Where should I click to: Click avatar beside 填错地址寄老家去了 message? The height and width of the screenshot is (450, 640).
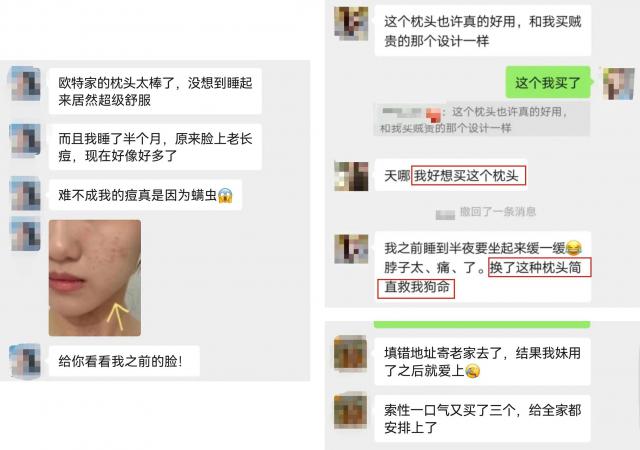(350, 353)
